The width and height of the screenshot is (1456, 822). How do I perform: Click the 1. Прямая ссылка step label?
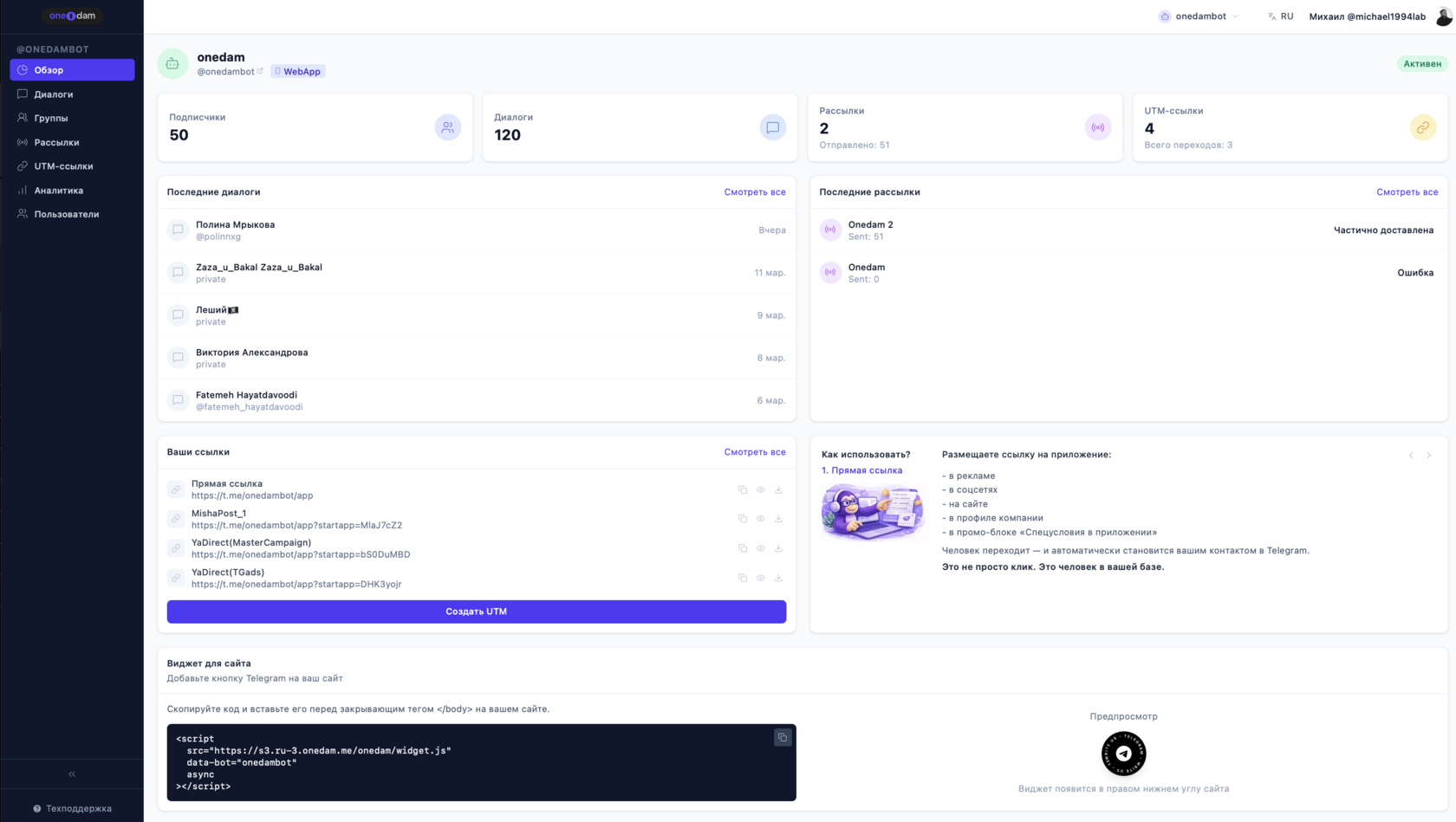click(861, 470)
